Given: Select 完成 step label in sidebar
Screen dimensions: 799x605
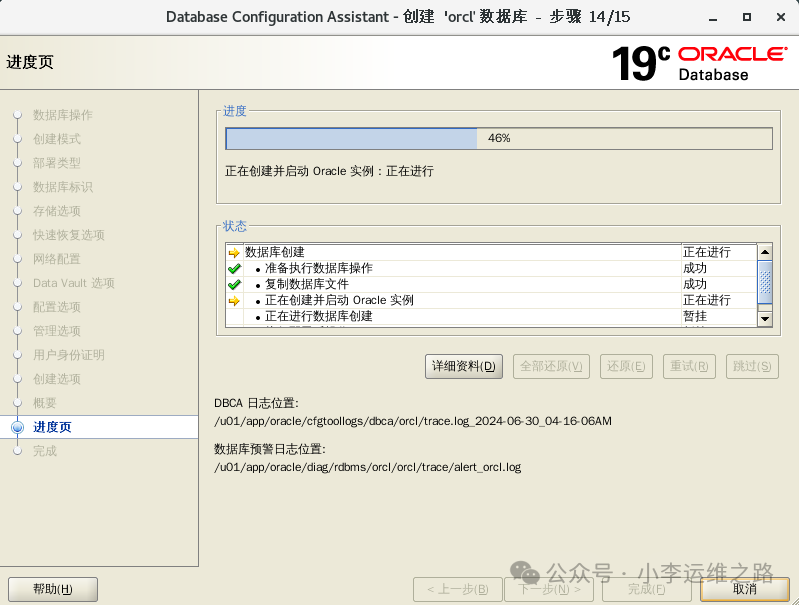Looking at the screenshot, I should point(45,451).
